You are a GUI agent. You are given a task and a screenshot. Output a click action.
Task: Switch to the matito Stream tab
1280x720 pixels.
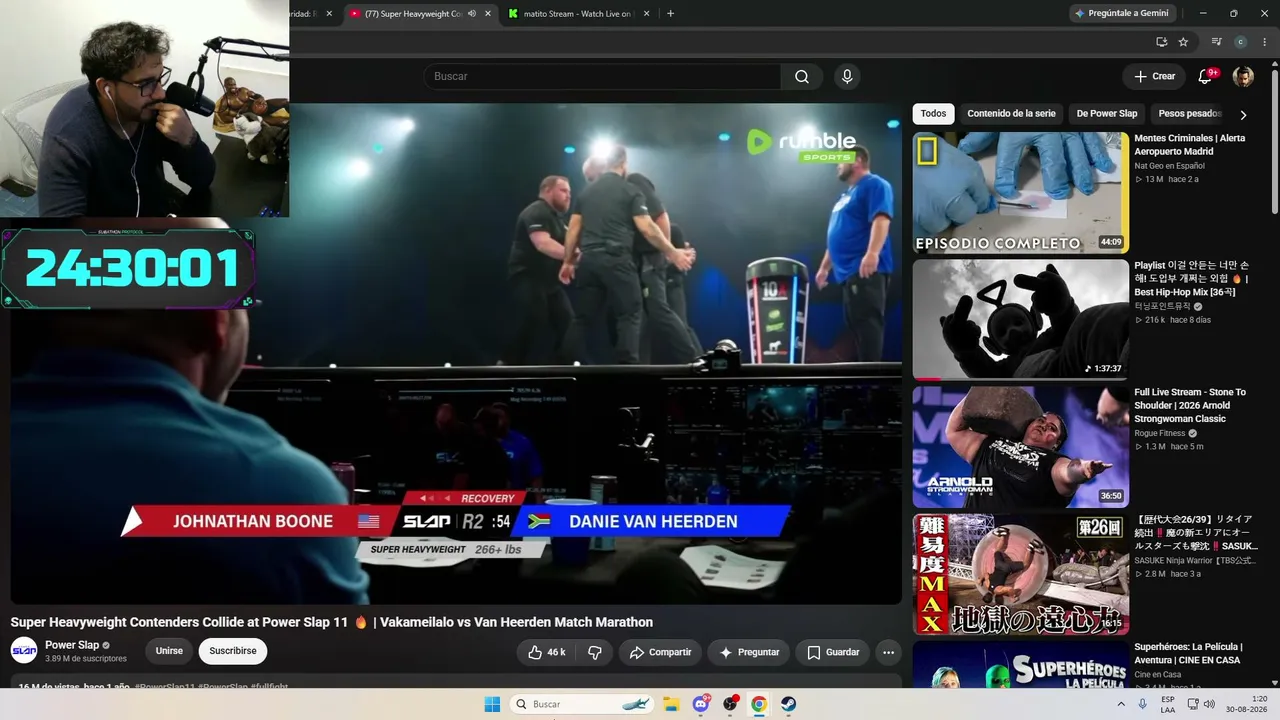point(578,13)
